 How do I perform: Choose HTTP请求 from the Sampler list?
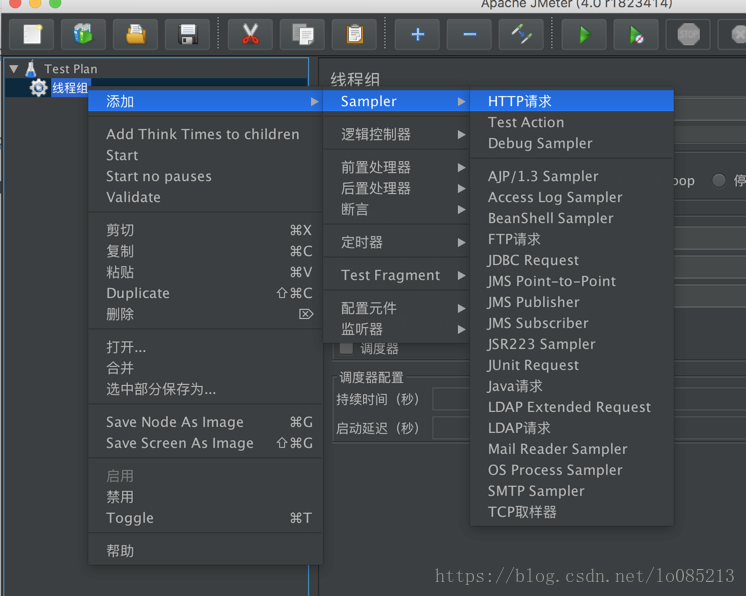(572, 101)
